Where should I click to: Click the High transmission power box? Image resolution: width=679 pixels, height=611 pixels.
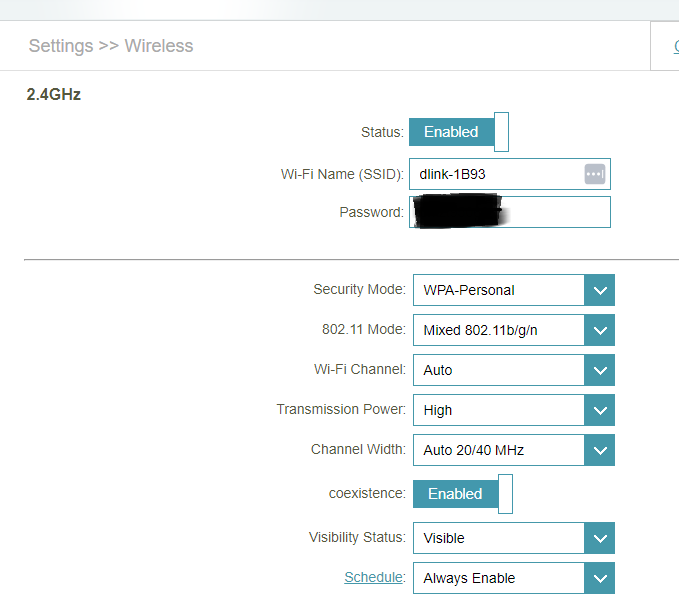pyautogui.click(x=498, y=410)
